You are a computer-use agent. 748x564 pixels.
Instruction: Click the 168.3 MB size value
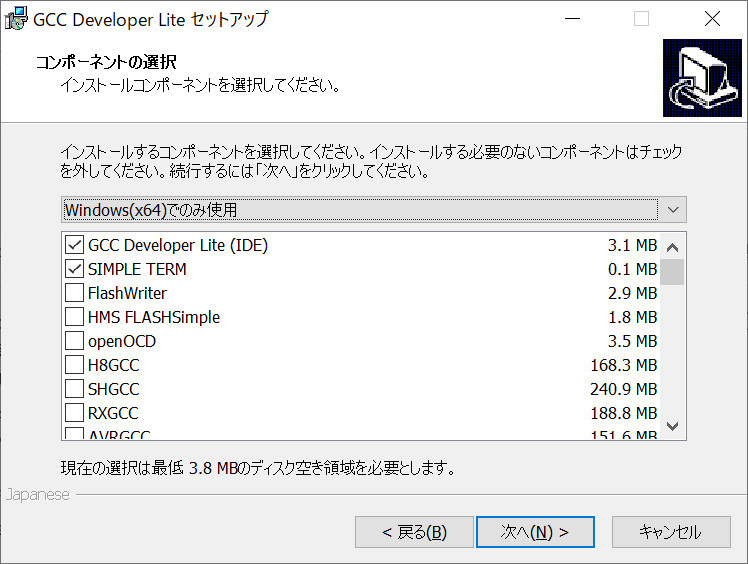click(624, 366)
